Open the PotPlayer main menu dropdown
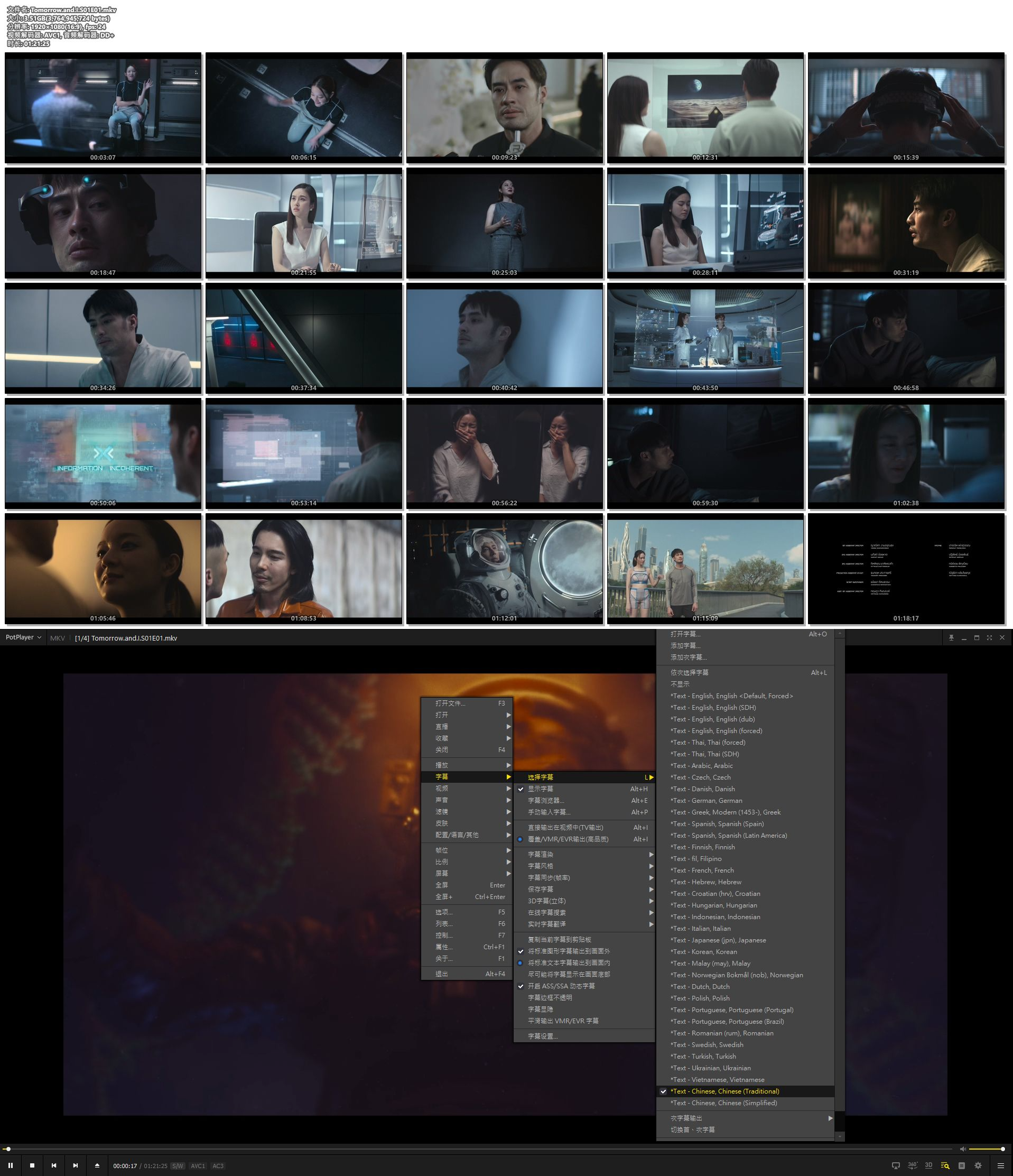This screenshot has width=1013, height=1176. click(23, 637)
